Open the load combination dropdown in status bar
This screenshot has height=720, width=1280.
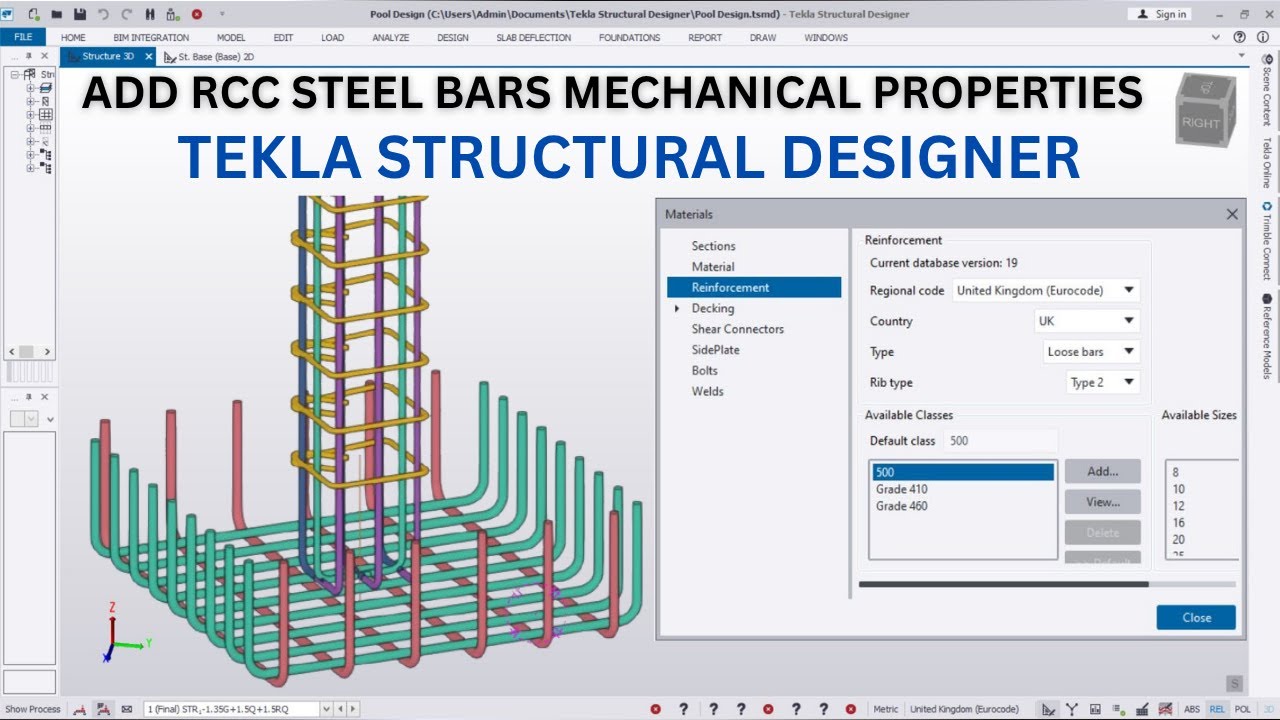pos(325,709)
